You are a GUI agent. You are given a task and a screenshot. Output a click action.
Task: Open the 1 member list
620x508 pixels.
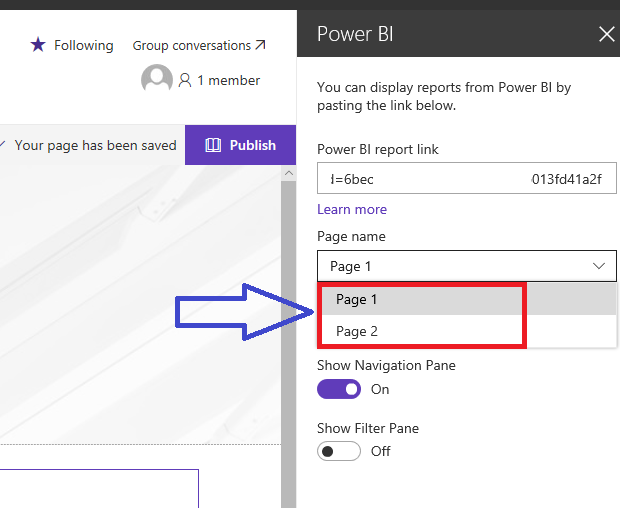[219, 80]
